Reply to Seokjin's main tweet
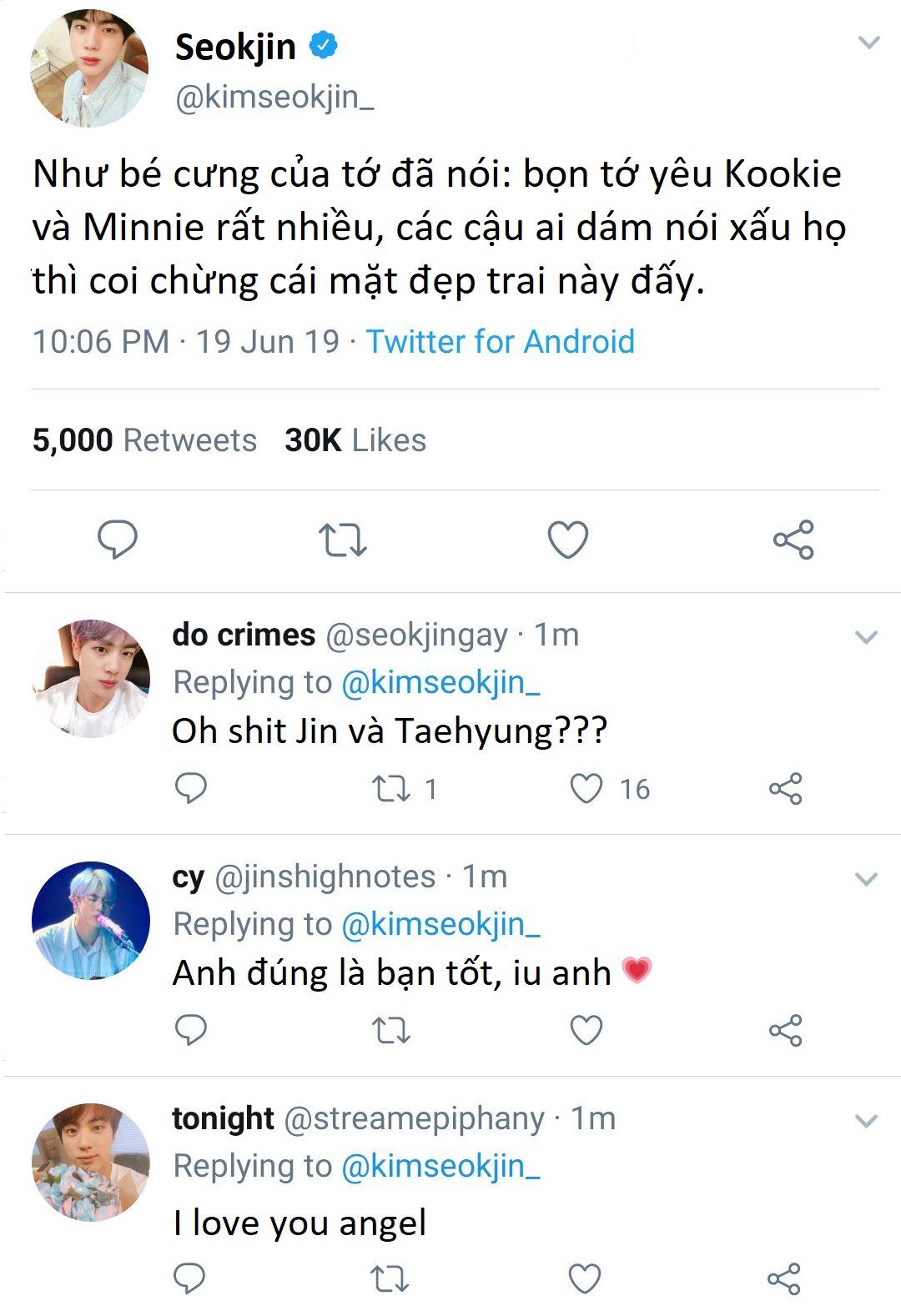901x1316 pixels. coord(118,539)
